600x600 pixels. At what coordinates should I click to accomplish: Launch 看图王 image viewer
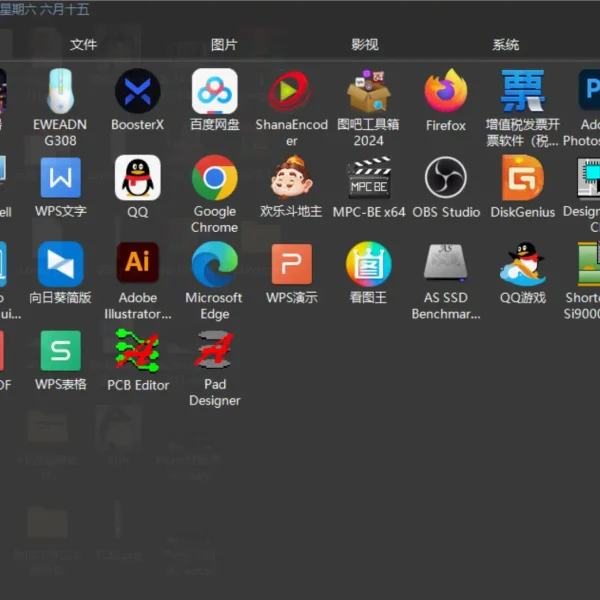click(x=368, y=264)
